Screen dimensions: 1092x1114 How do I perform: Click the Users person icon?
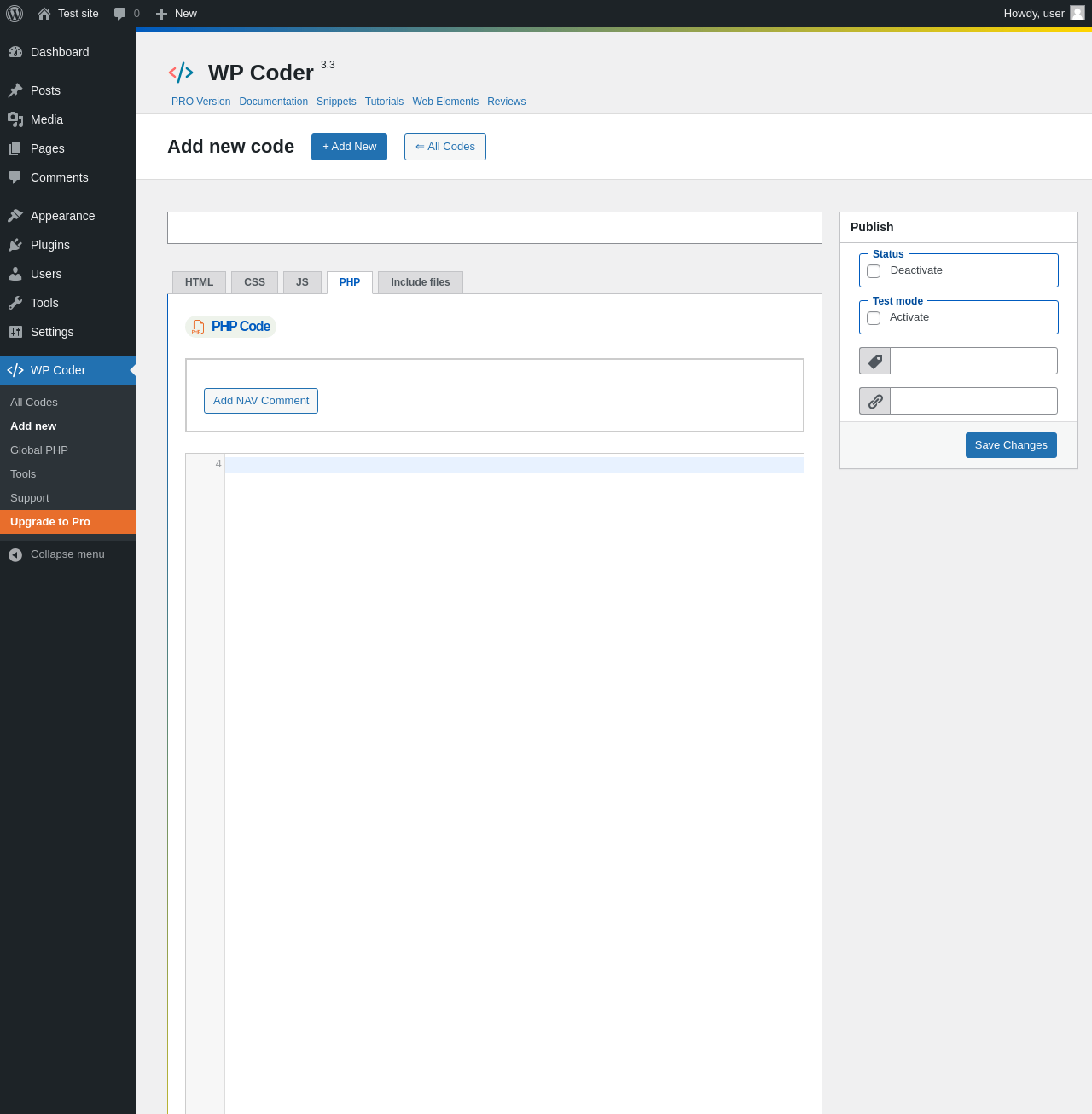[15, 274]
